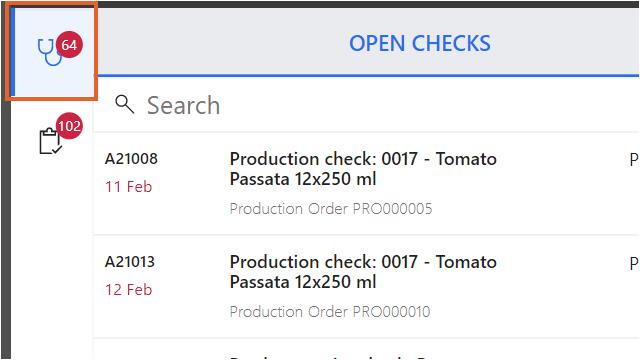Image resolution: width=640 pixels, height=360 pixels.
Task: Click the right-side column of A21013 row
Action: [x=634, y=263]
